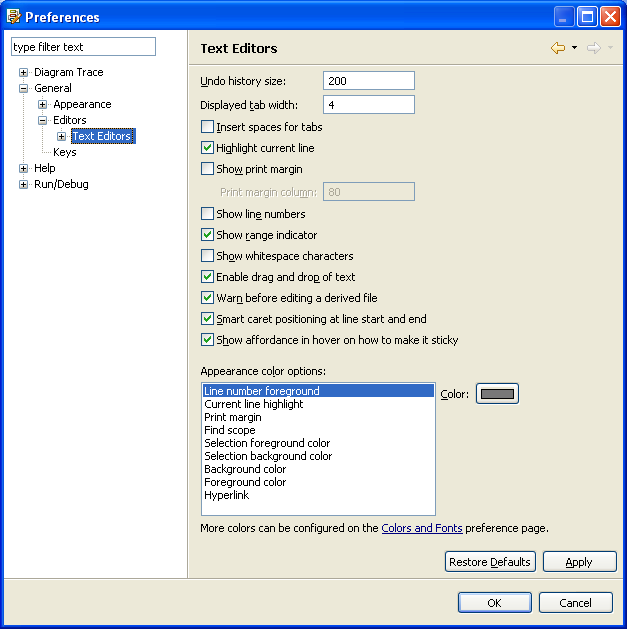Select Text Editors in the tree
The width and height of the screenshot is (627, 629).
[x=101, y=136]
